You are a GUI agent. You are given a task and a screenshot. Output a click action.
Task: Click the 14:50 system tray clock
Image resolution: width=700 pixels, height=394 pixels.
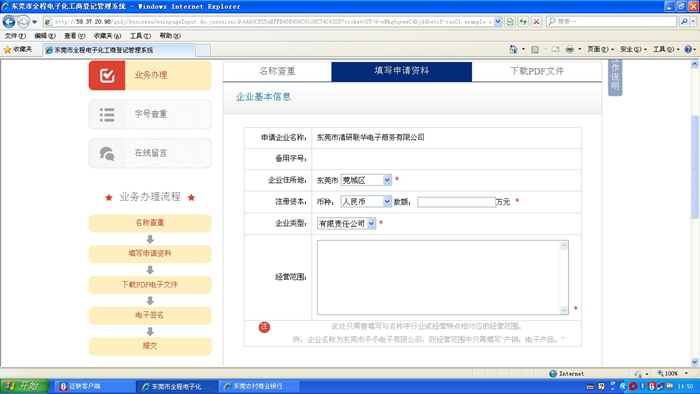pyautogui.click(x=685, y=386)
